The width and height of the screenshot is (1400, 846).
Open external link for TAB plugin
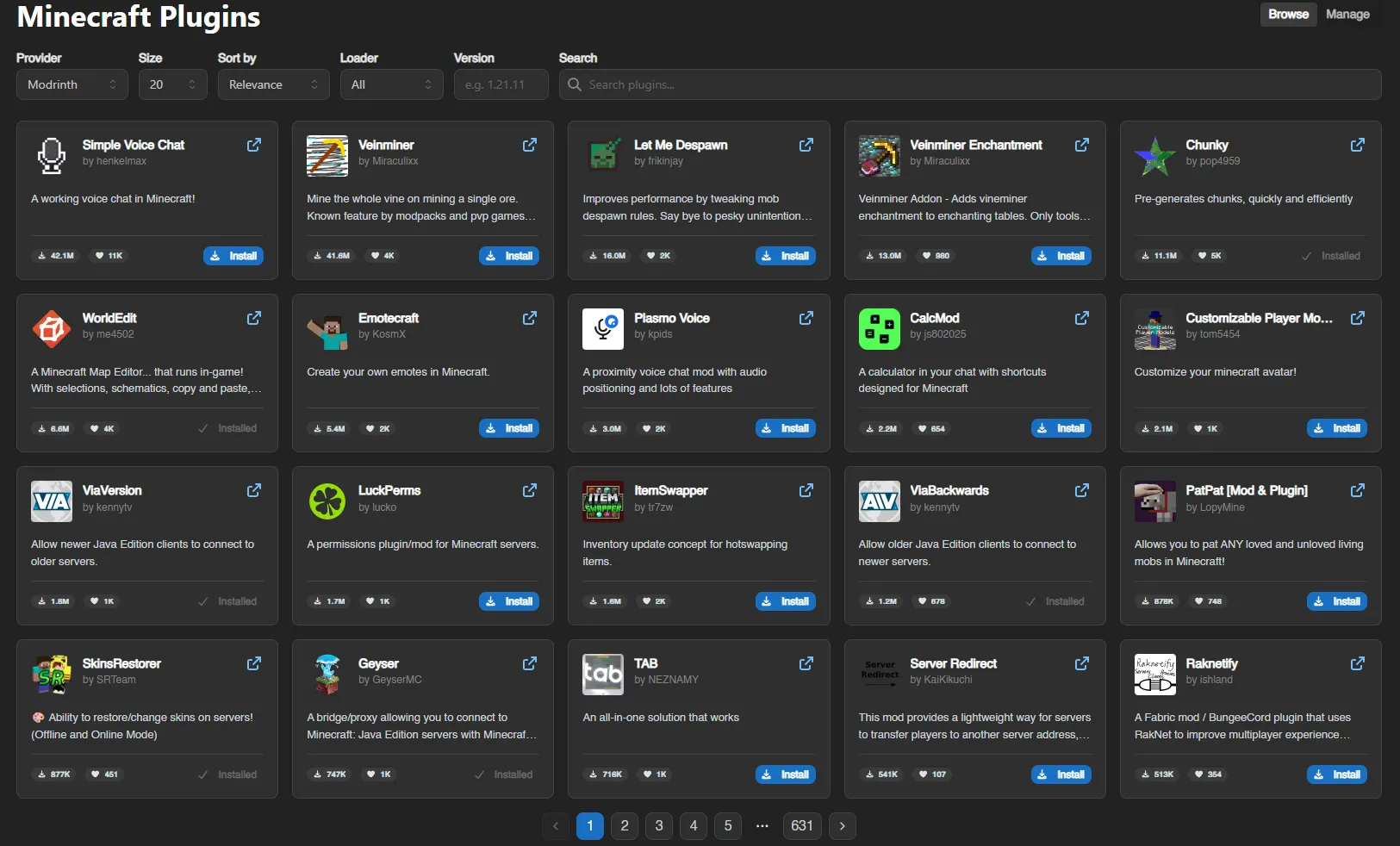point(806,663)
